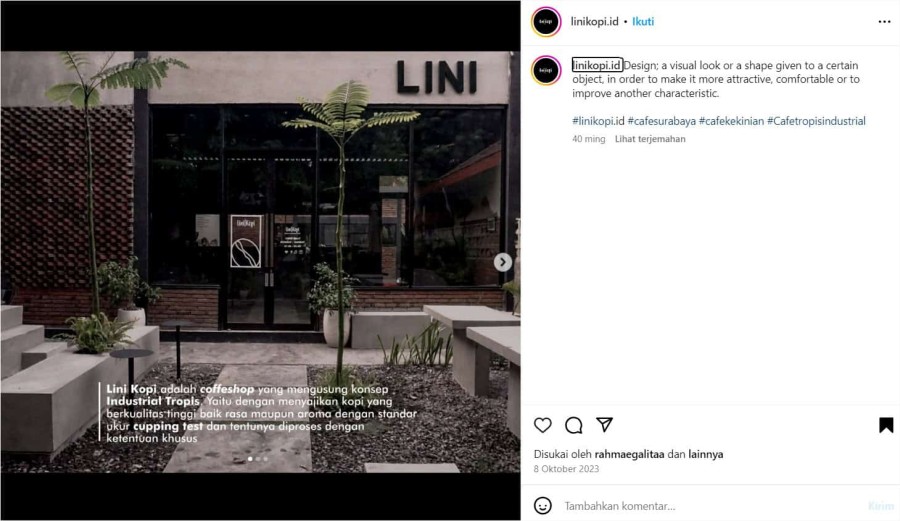Like the post with the heart icon
This screenshot has height=521, width=900.
[542, 425]
